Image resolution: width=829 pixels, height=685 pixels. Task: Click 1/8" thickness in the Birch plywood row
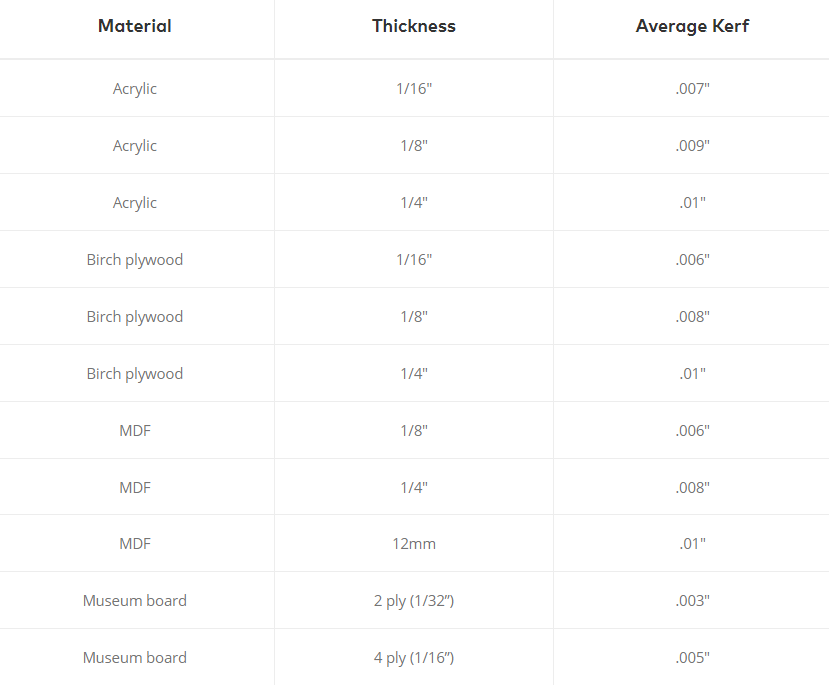414,316
